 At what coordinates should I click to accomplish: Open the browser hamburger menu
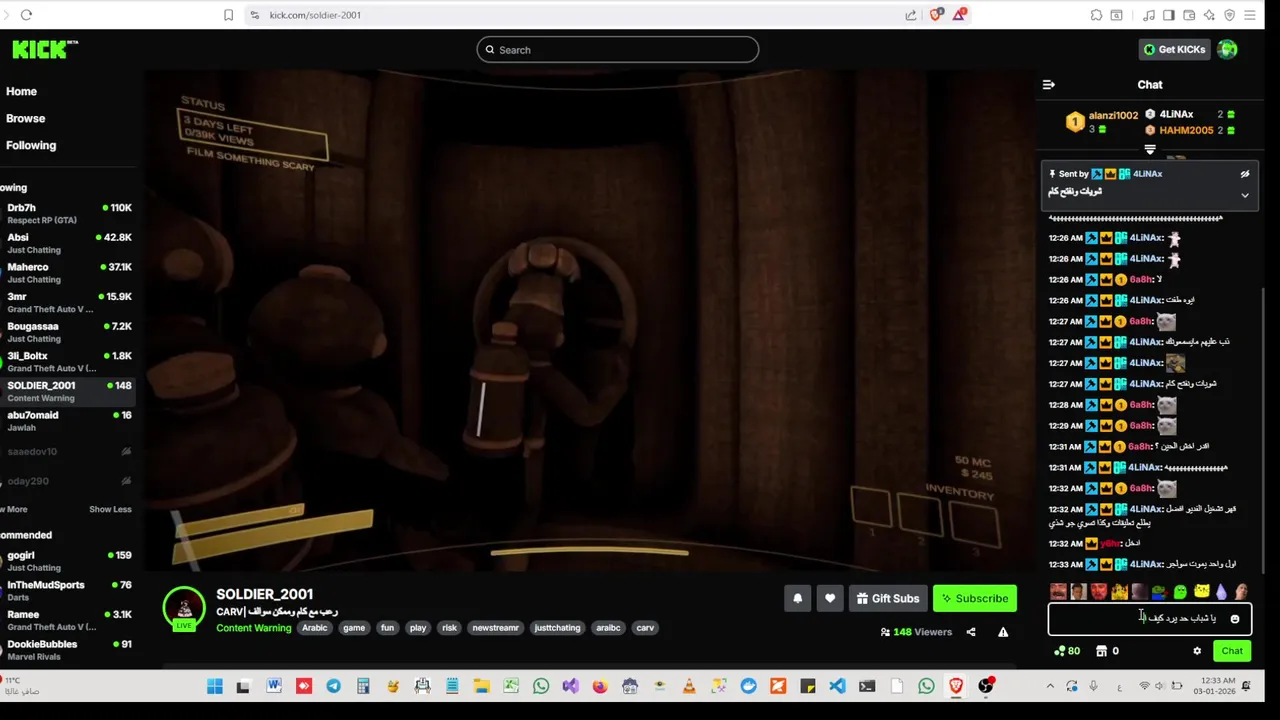click(1249, 15)
